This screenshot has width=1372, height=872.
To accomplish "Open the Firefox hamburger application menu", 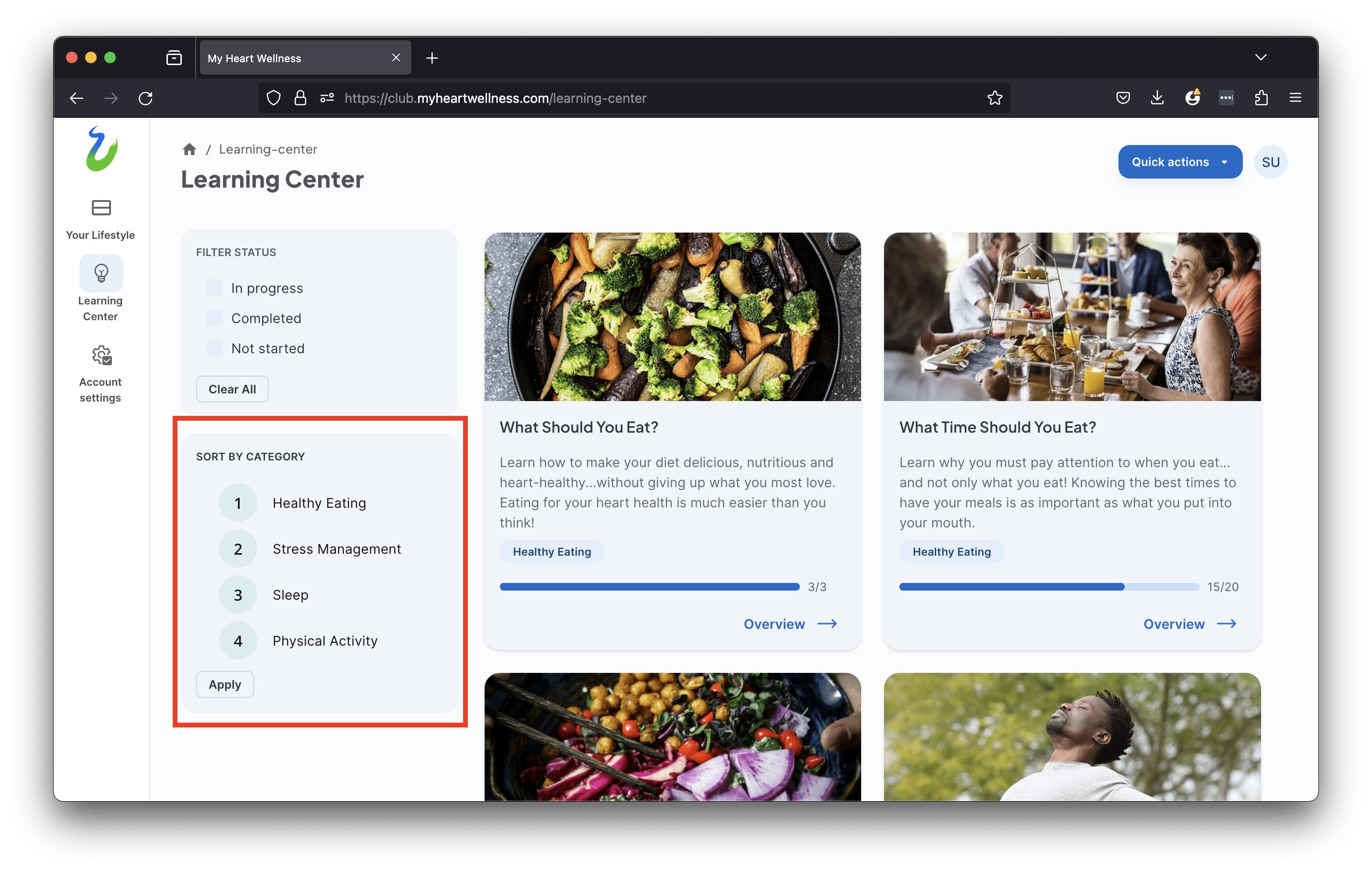I will [1295, 98].
